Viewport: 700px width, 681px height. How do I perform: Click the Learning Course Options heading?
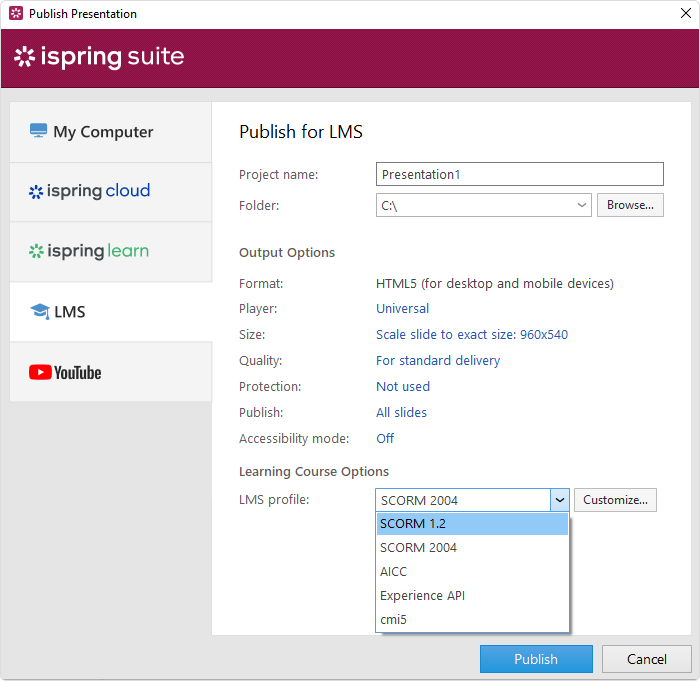pos(314,472)
